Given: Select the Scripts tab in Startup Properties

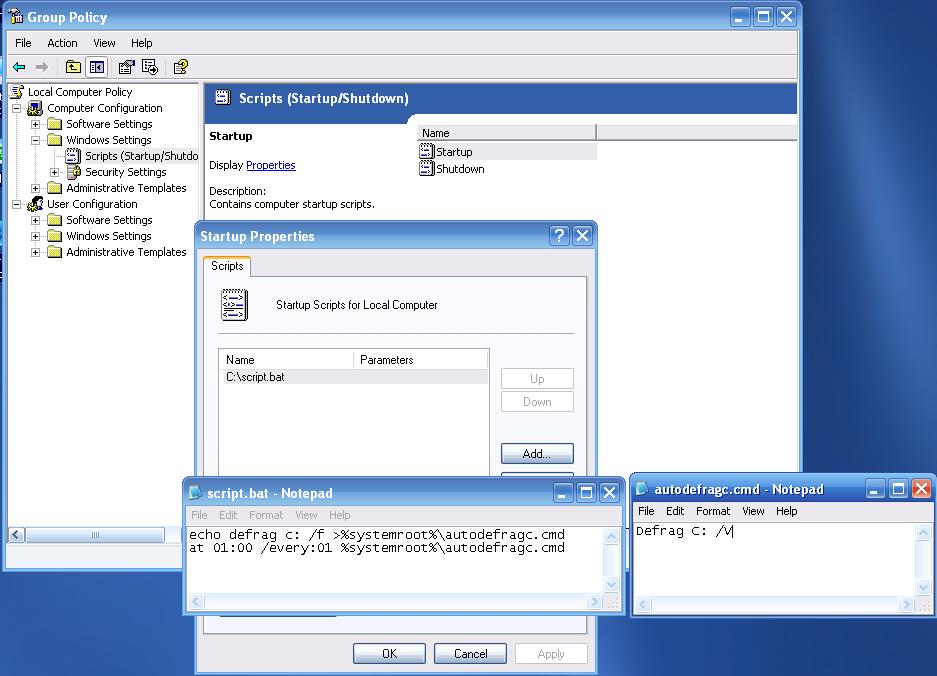Looking at the screenshot, I should 227,266.
